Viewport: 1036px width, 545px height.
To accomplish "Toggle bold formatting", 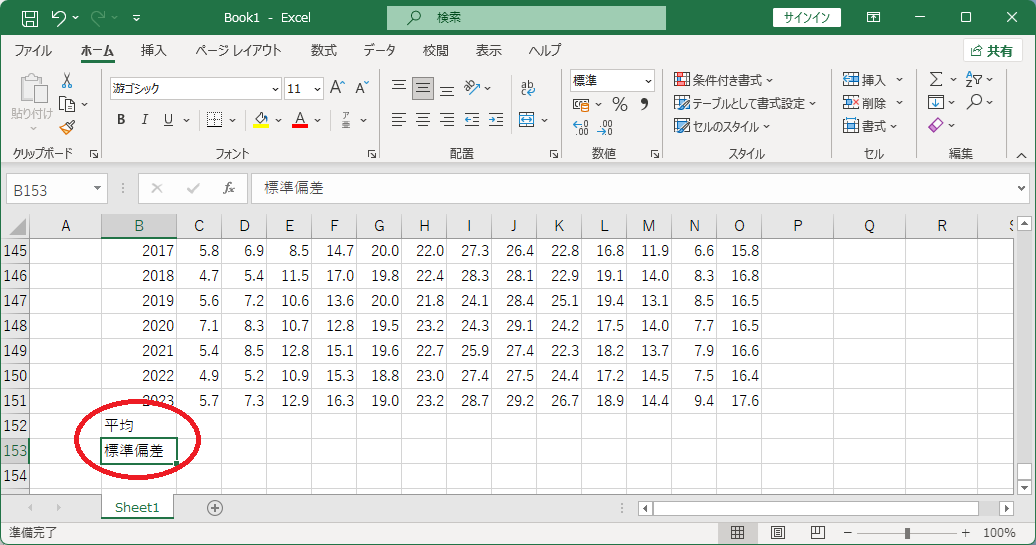I will coord(121,120).
